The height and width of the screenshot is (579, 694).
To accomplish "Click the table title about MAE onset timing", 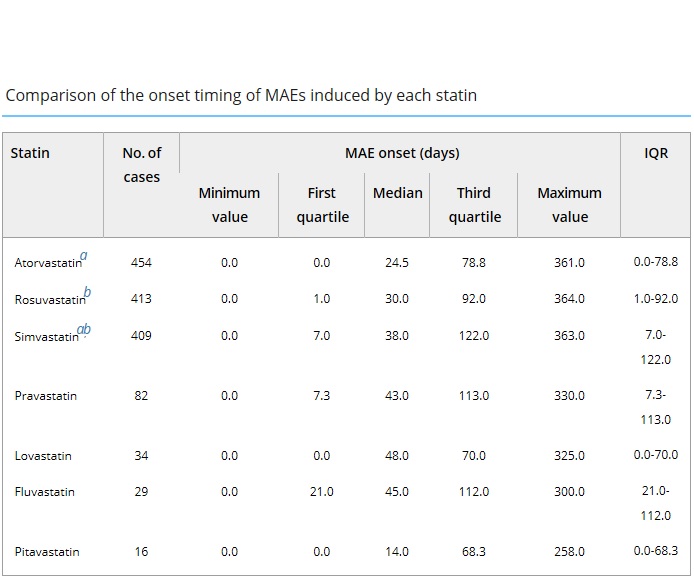I will point(241,95).
